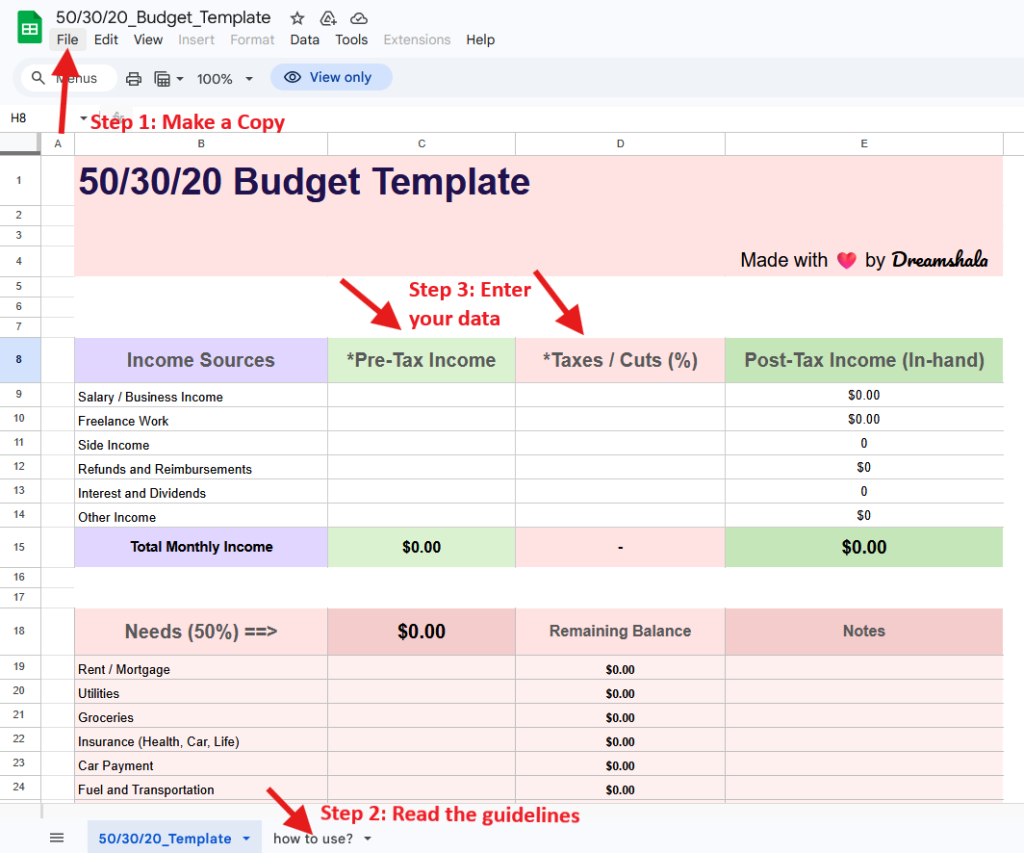Open the Tools menu
Viewport: 1024px width, 853px height.
351,40
